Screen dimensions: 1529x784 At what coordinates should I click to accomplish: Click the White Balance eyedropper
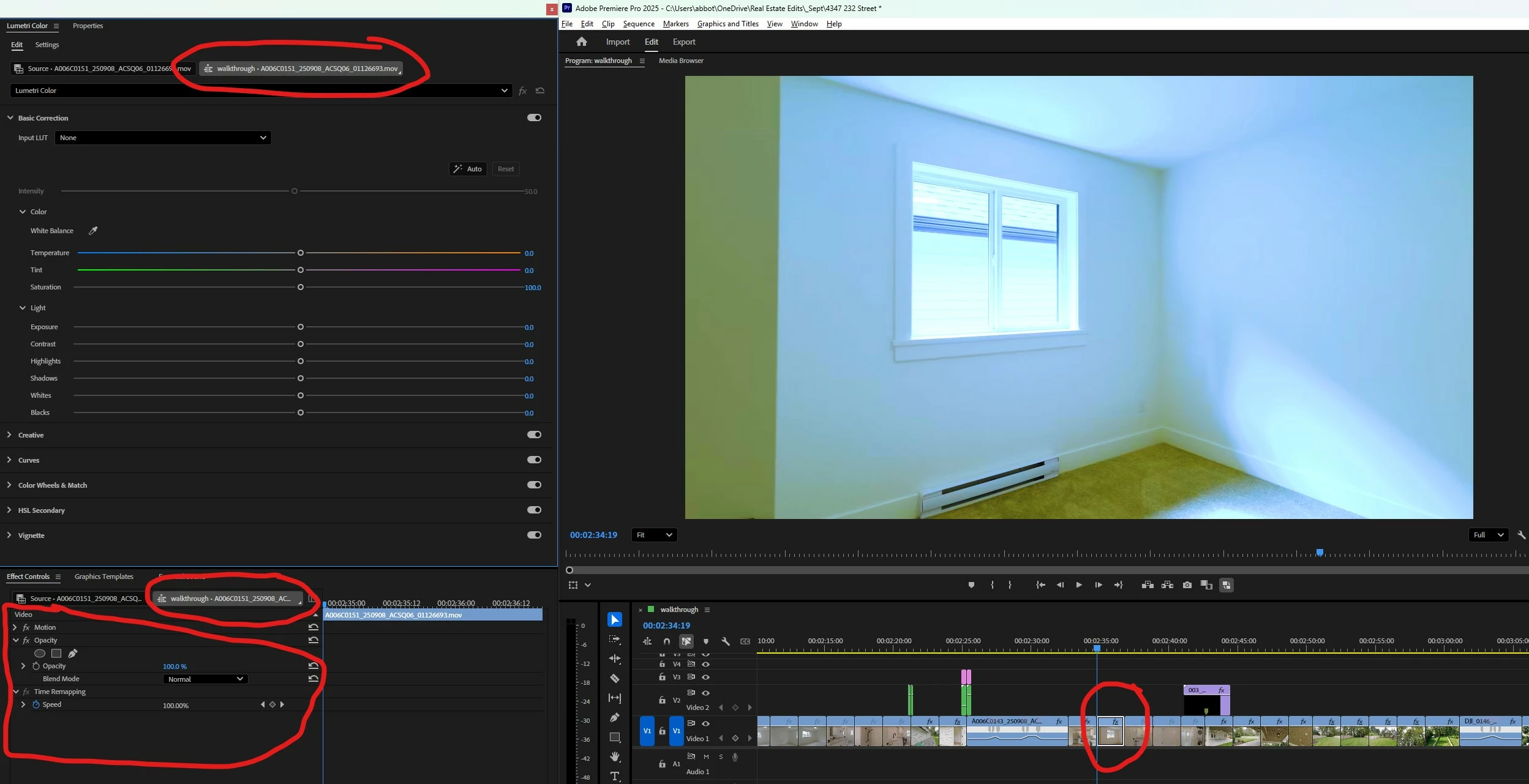[x=93, y=231]
